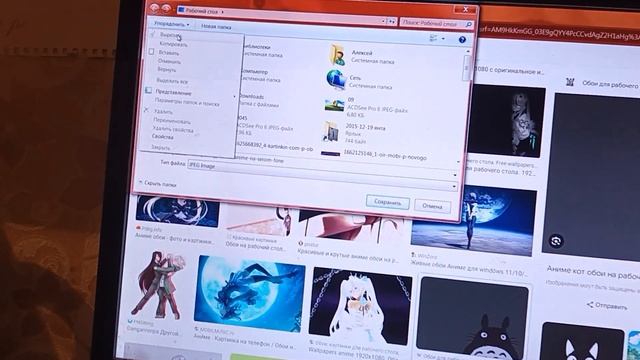Close the save dialog with X
This screenshot has height=360, width=640.
465,9
